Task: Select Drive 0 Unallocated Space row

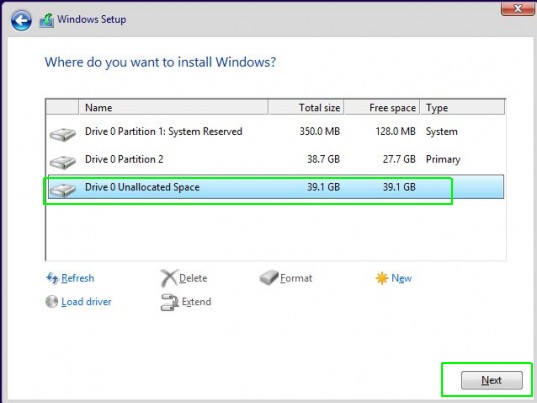Action: [276, 187]
